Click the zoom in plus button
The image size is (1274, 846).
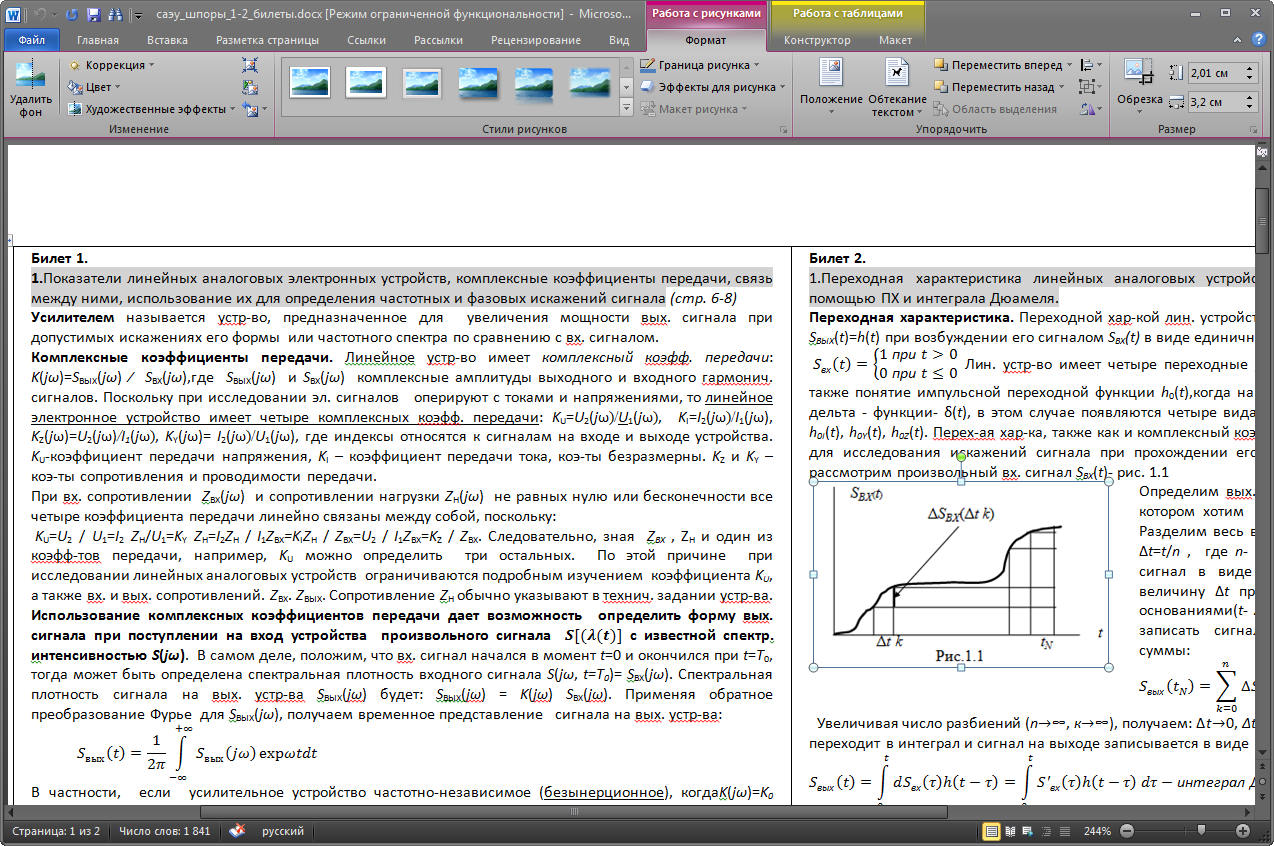pos(1243,831)
